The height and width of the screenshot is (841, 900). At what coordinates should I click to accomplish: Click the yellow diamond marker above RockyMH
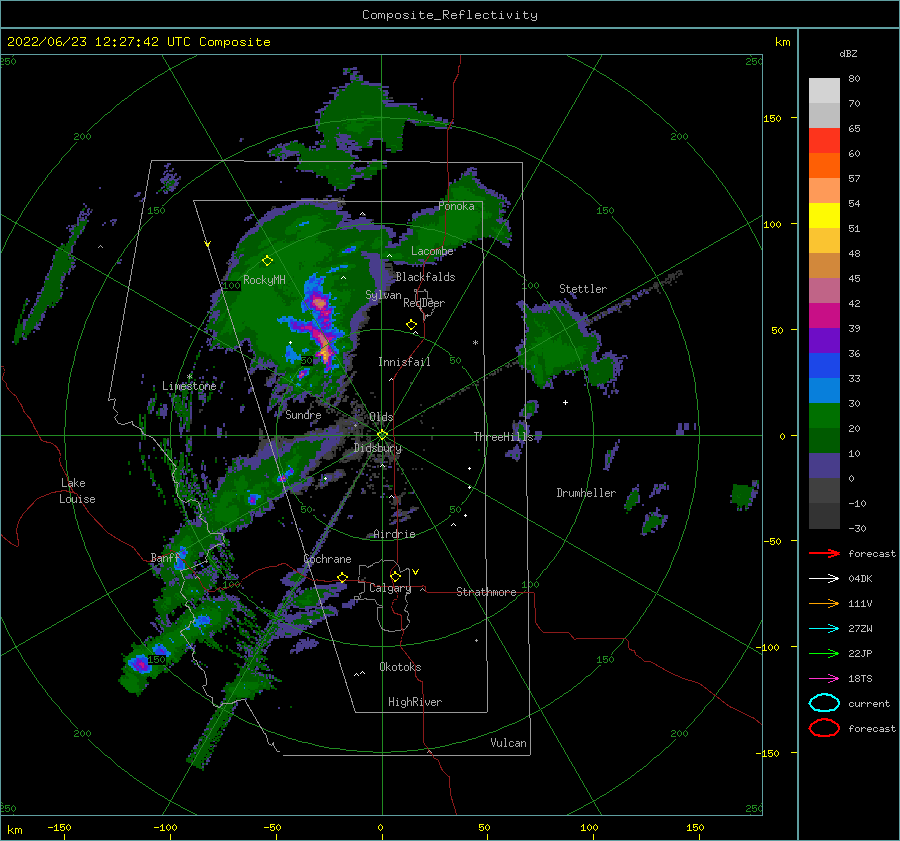[267, 261]
